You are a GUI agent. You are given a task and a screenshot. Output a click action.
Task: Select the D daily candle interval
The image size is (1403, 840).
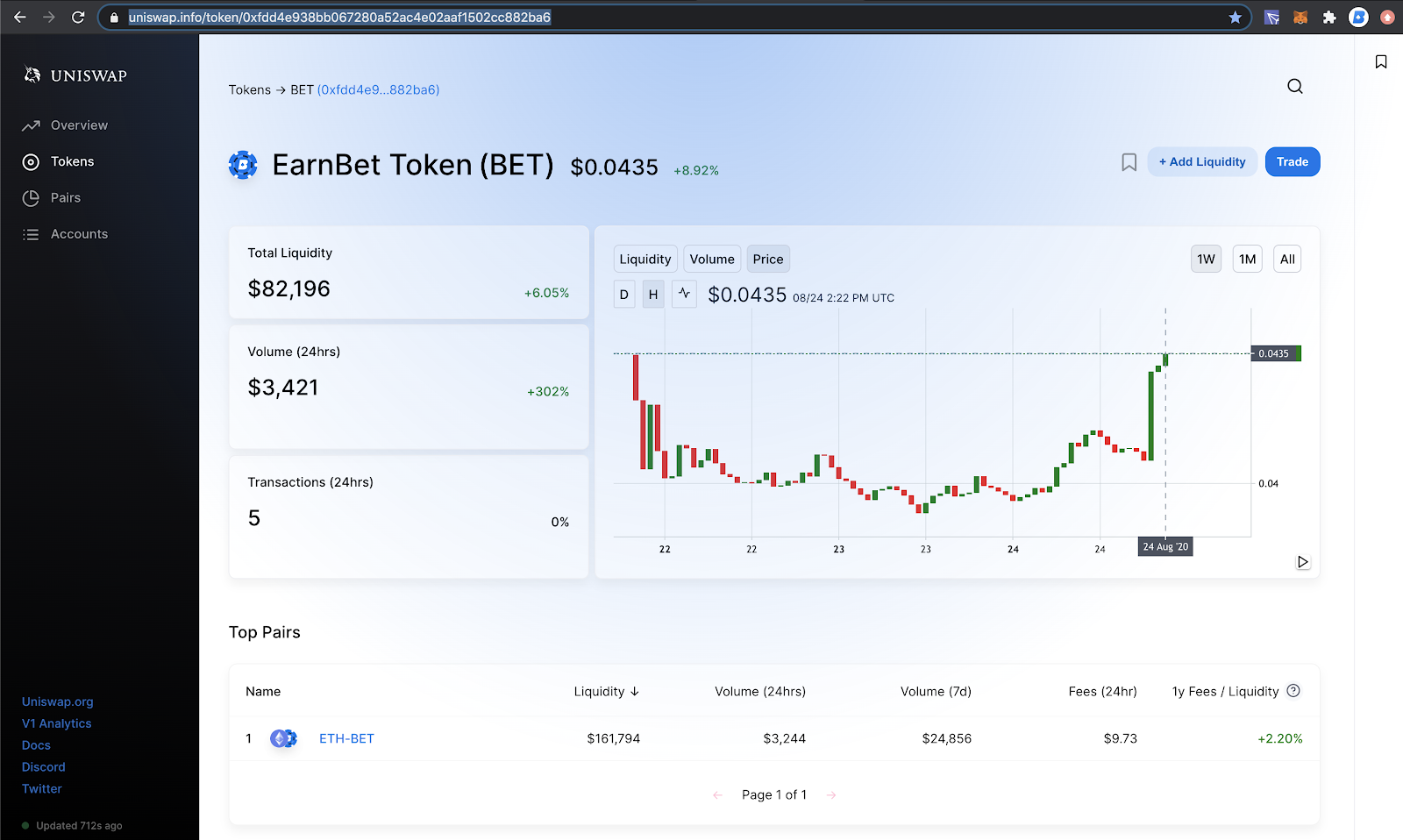point(624,295)
